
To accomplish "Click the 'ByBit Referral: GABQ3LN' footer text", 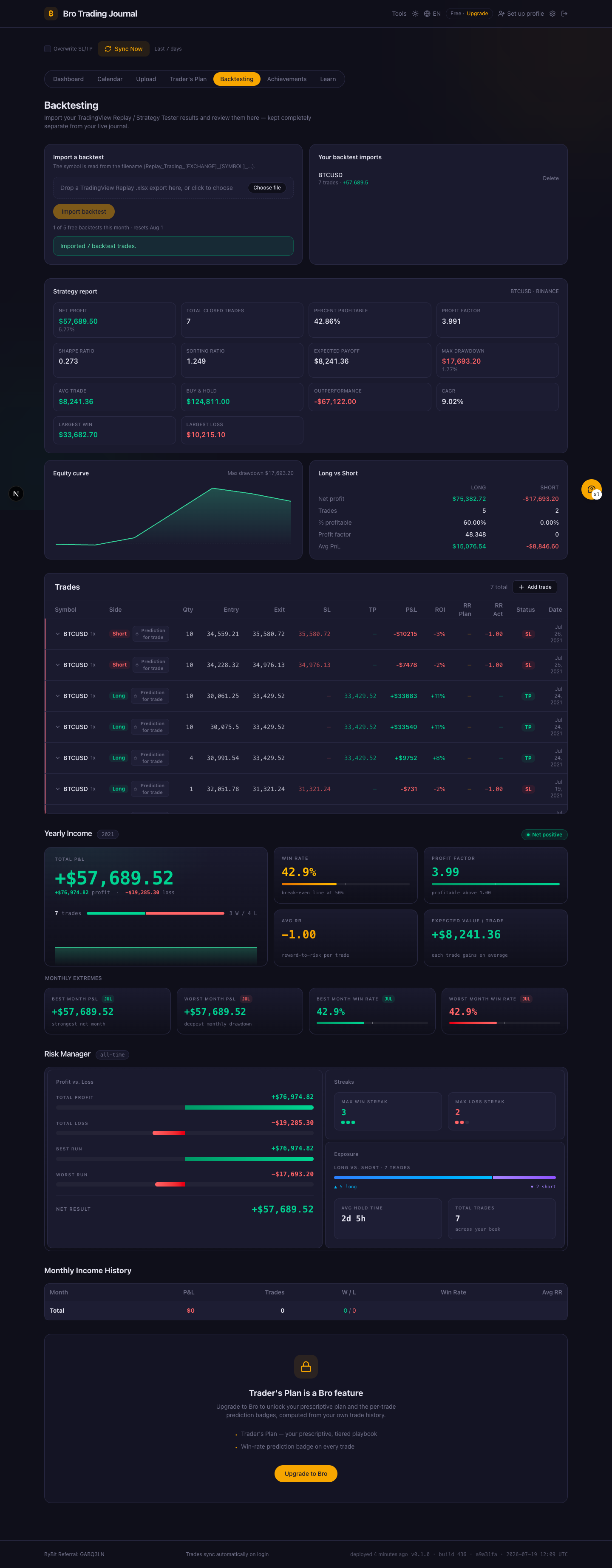I will (74, 1554).
